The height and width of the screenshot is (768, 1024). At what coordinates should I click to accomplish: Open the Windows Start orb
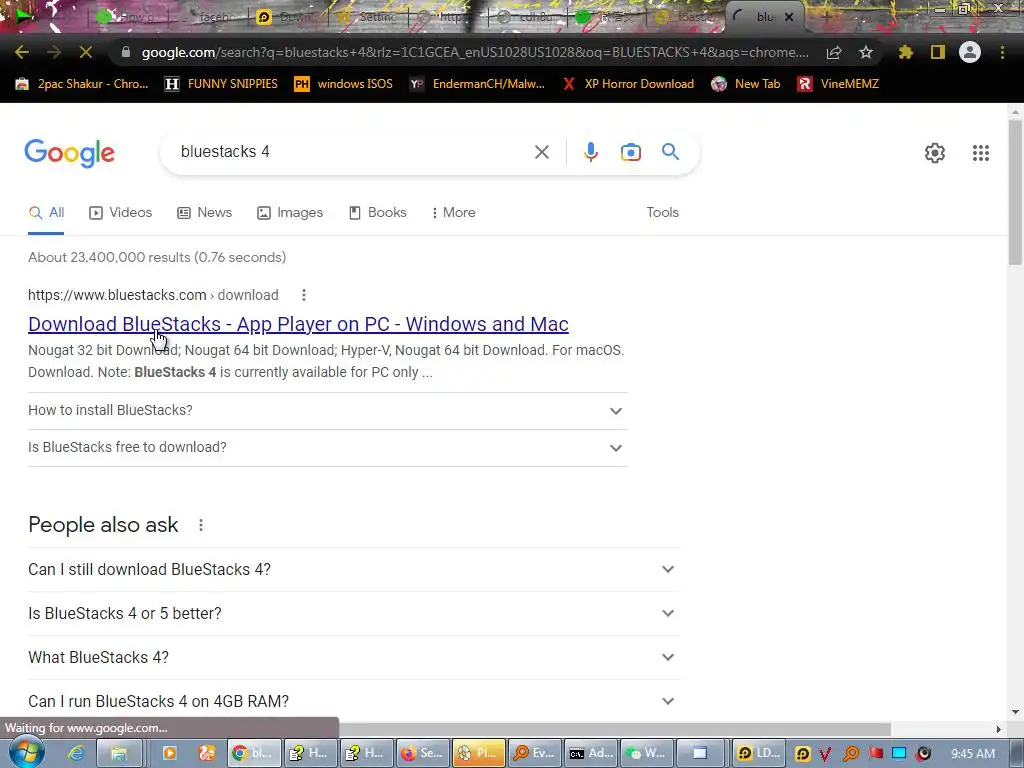25,753
